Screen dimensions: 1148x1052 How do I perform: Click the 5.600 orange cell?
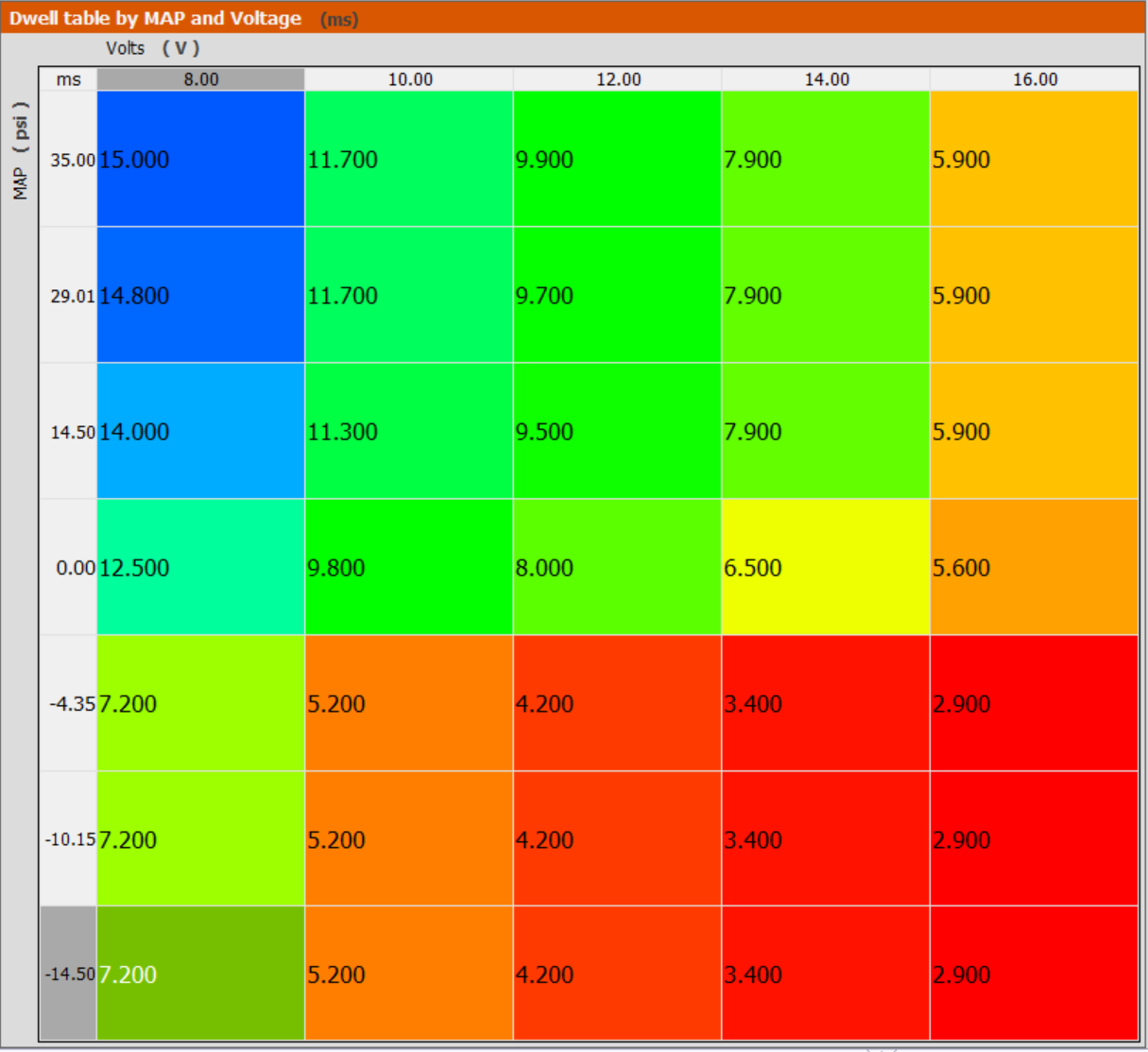(1035, 567)
